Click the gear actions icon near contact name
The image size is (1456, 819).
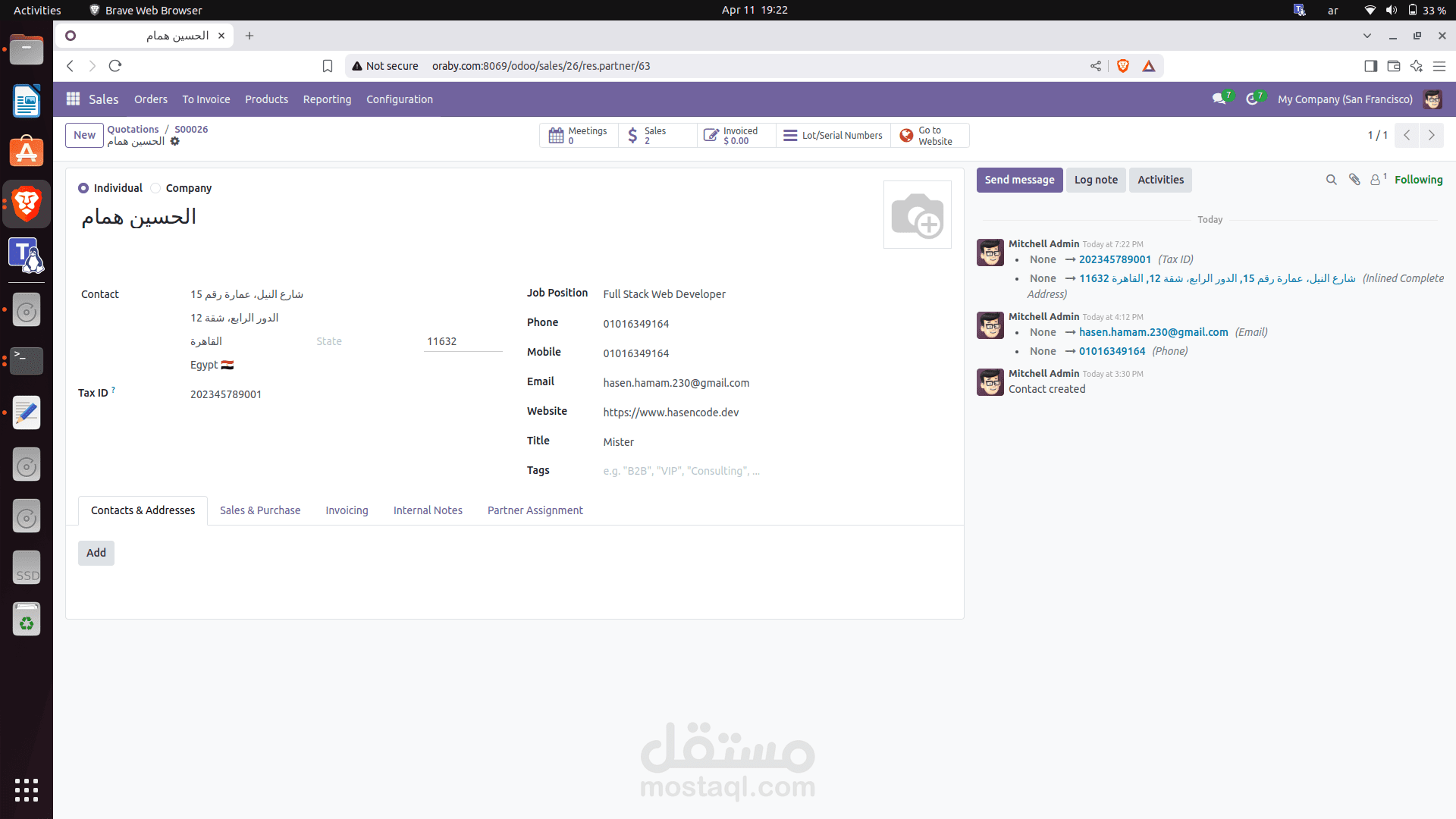[175, 142]
